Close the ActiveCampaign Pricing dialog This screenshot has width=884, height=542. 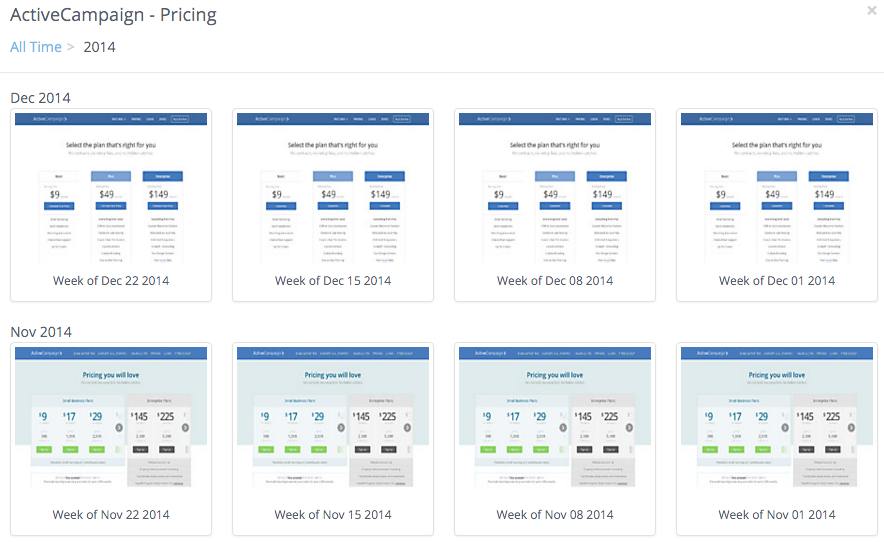click(x=872, y=10)
